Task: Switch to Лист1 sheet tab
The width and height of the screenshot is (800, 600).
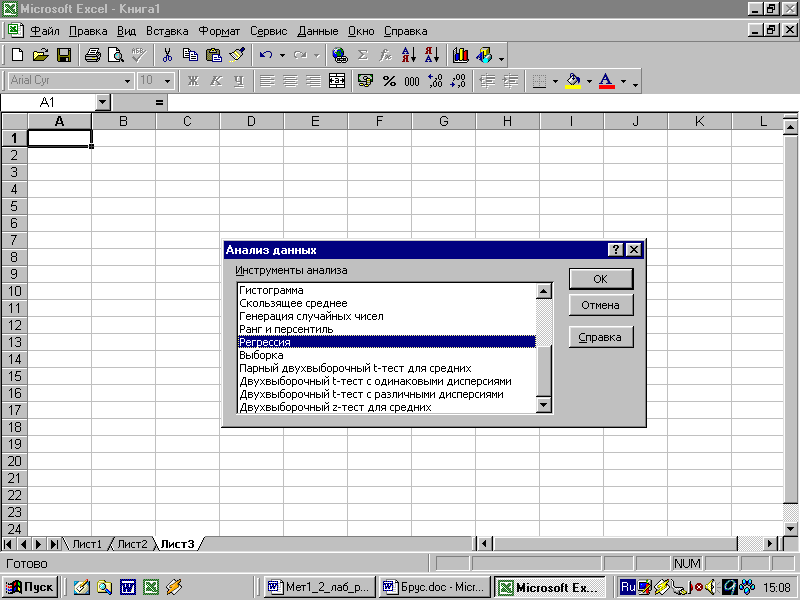Action: (x=87, y=544)
